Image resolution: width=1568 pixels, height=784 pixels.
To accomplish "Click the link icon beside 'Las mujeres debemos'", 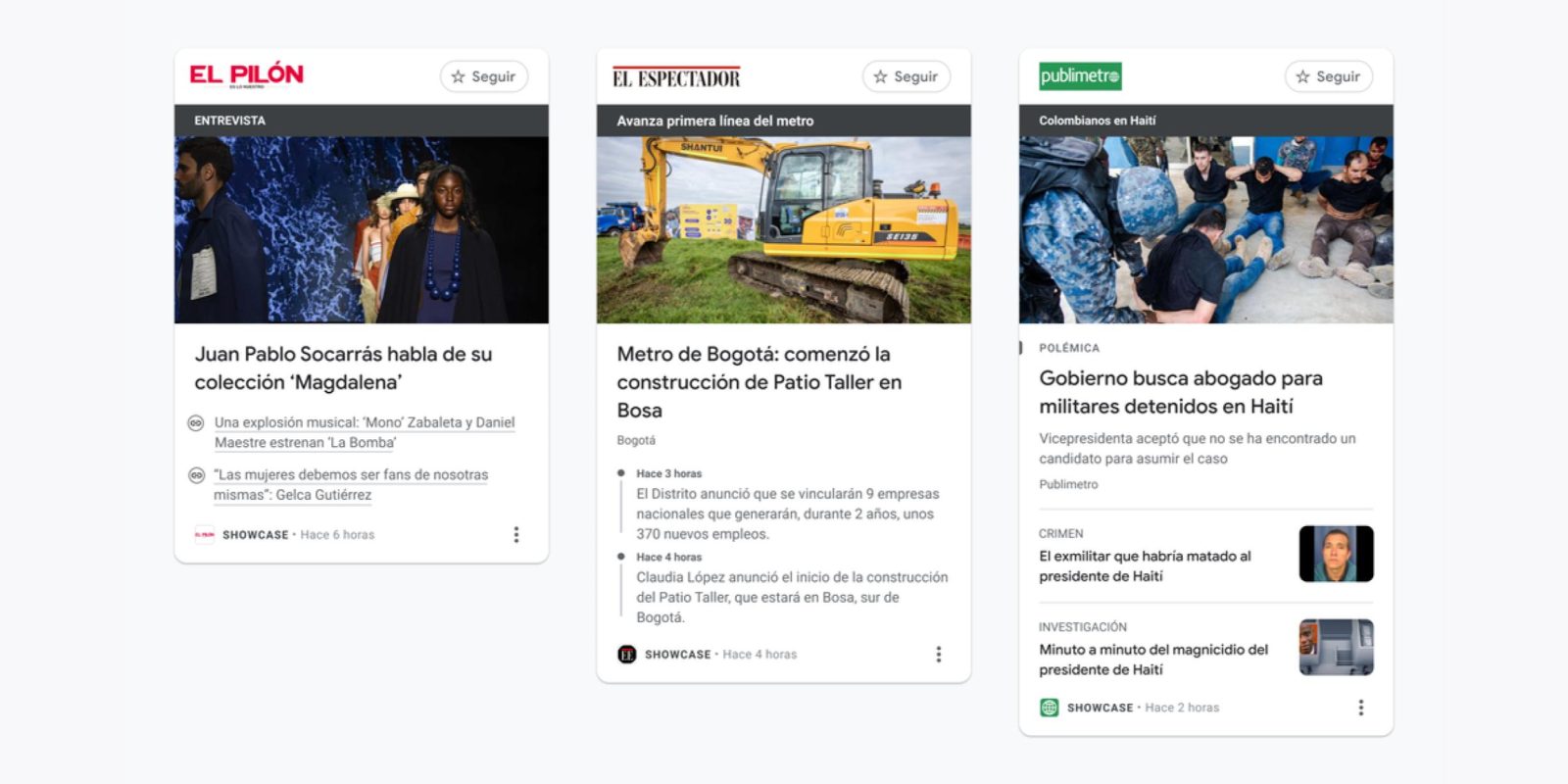I will tap(196, 475).
